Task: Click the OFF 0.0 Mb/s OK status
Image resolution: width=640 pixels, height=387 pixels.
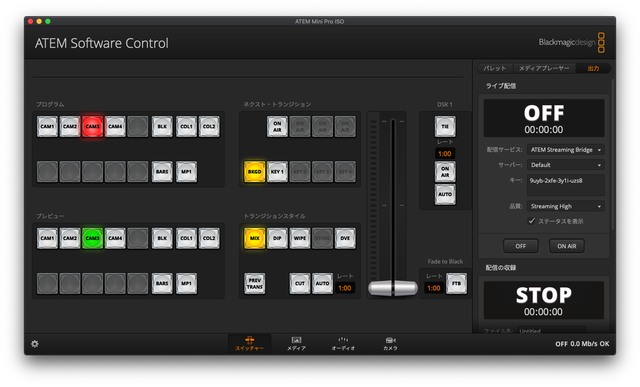Action: [582, 344]
